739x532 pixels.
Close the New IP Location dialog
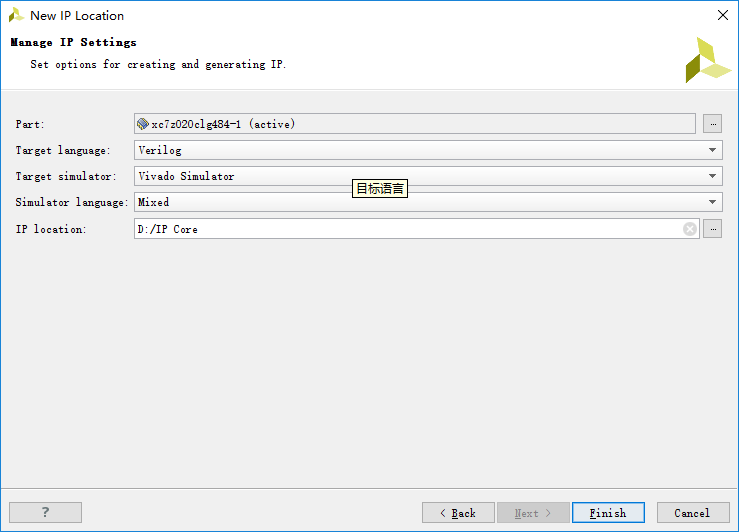click(723, 15)
